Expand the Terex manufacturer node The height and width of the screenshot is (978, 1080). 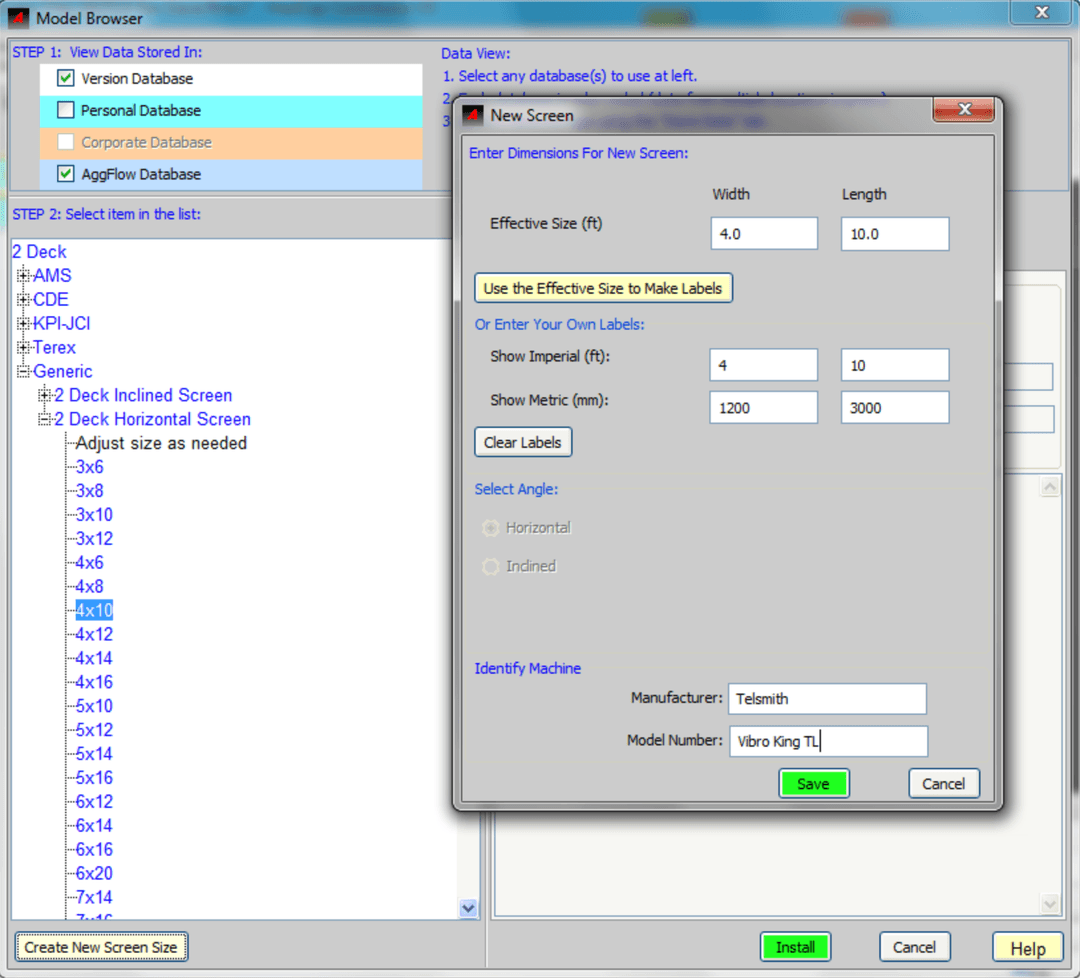point(24,348)
